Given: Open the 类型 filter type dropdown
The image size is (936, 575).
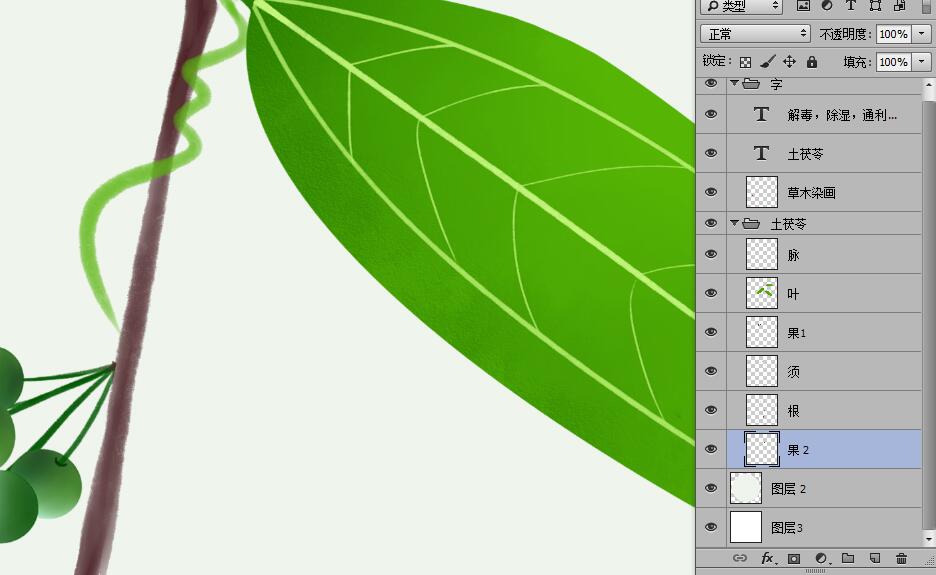Looking at the screenshot, I should tap(743, 5).
